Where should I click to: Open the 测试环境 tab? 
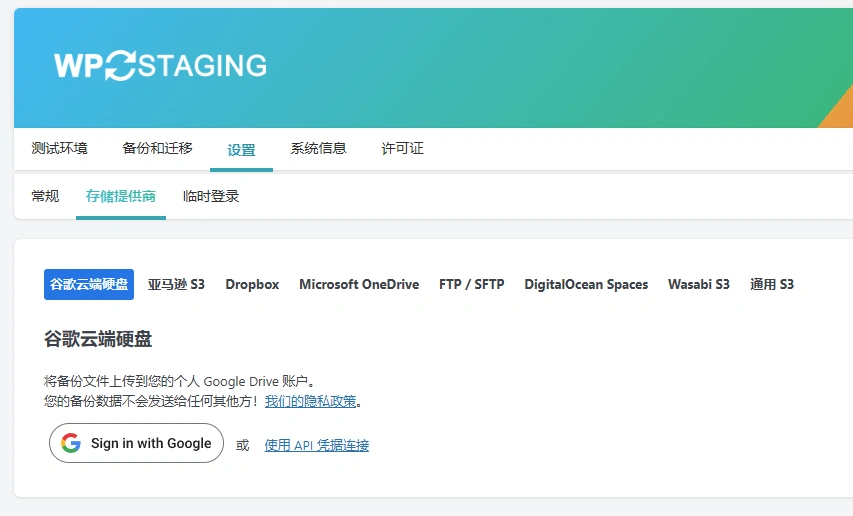tap(59, 148)
